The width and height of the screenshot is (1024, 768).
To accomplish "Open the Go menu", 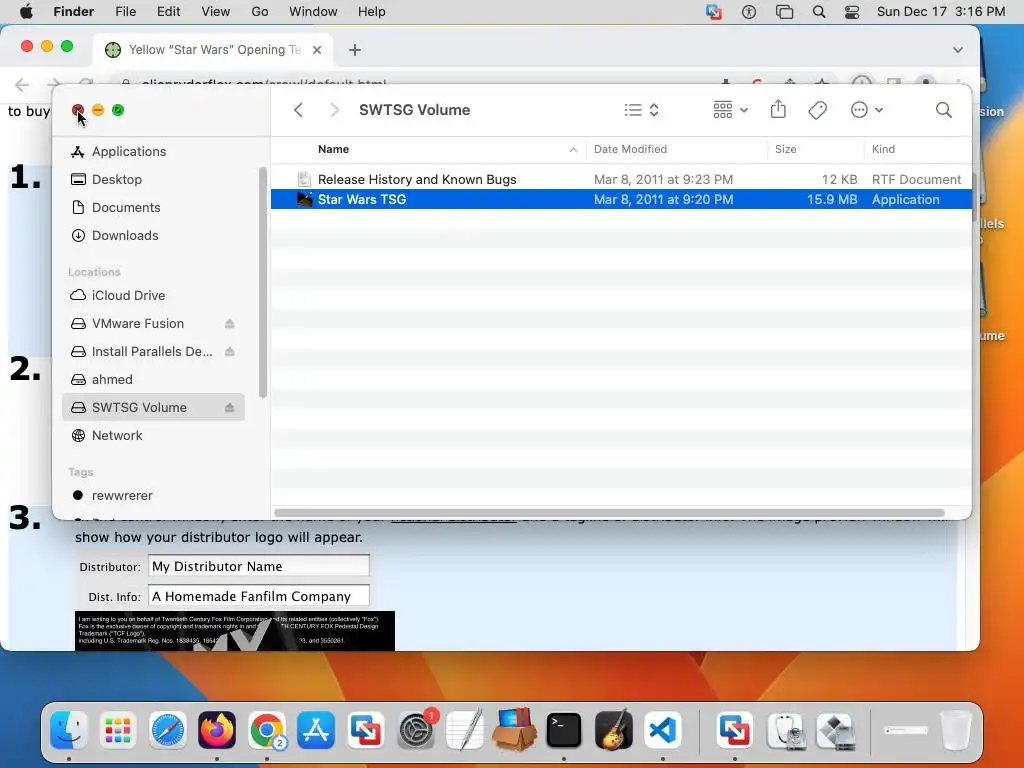I will [x=260, y=12].
